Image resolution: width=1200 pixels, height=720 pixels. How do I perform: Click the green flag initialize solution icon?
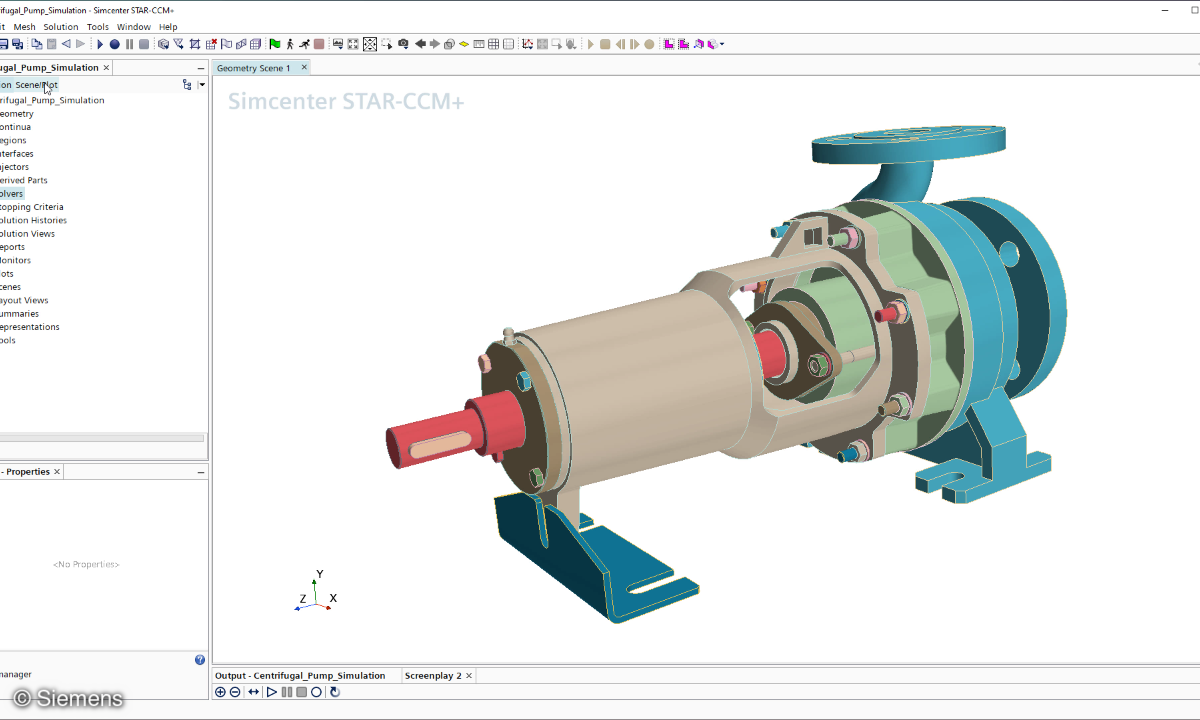click(275, 44)
